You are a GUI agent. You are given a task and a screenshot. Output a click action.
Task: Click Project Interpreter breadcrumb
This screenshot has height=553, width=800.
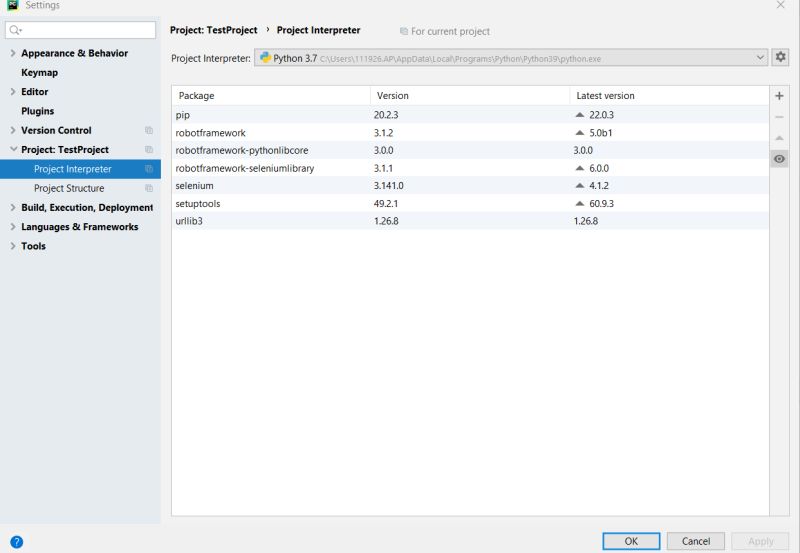(x=318, y=30)
